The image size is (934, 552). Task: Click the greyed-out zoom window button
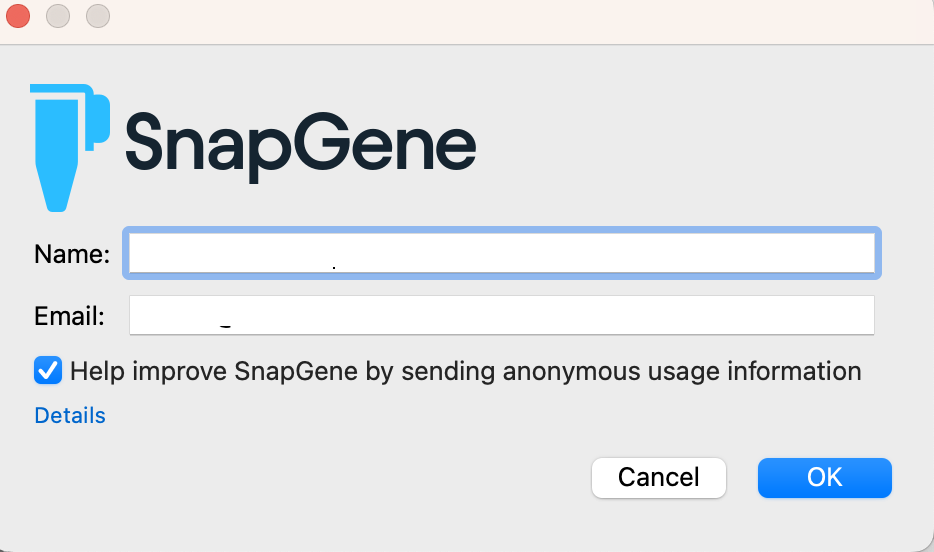(x=98, y=16)
